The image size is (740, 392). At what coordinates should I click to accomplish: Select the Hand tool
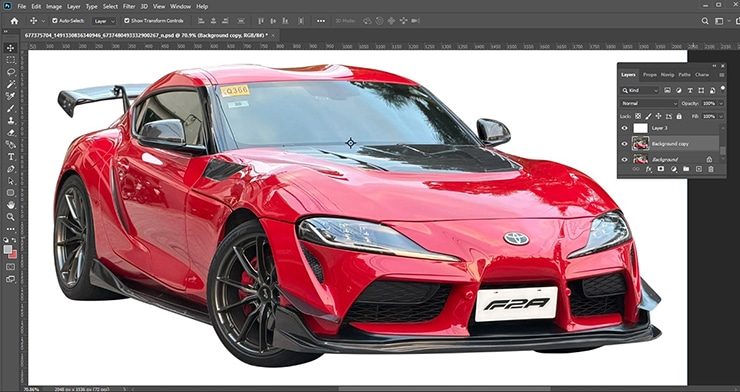tap(10, 205)
